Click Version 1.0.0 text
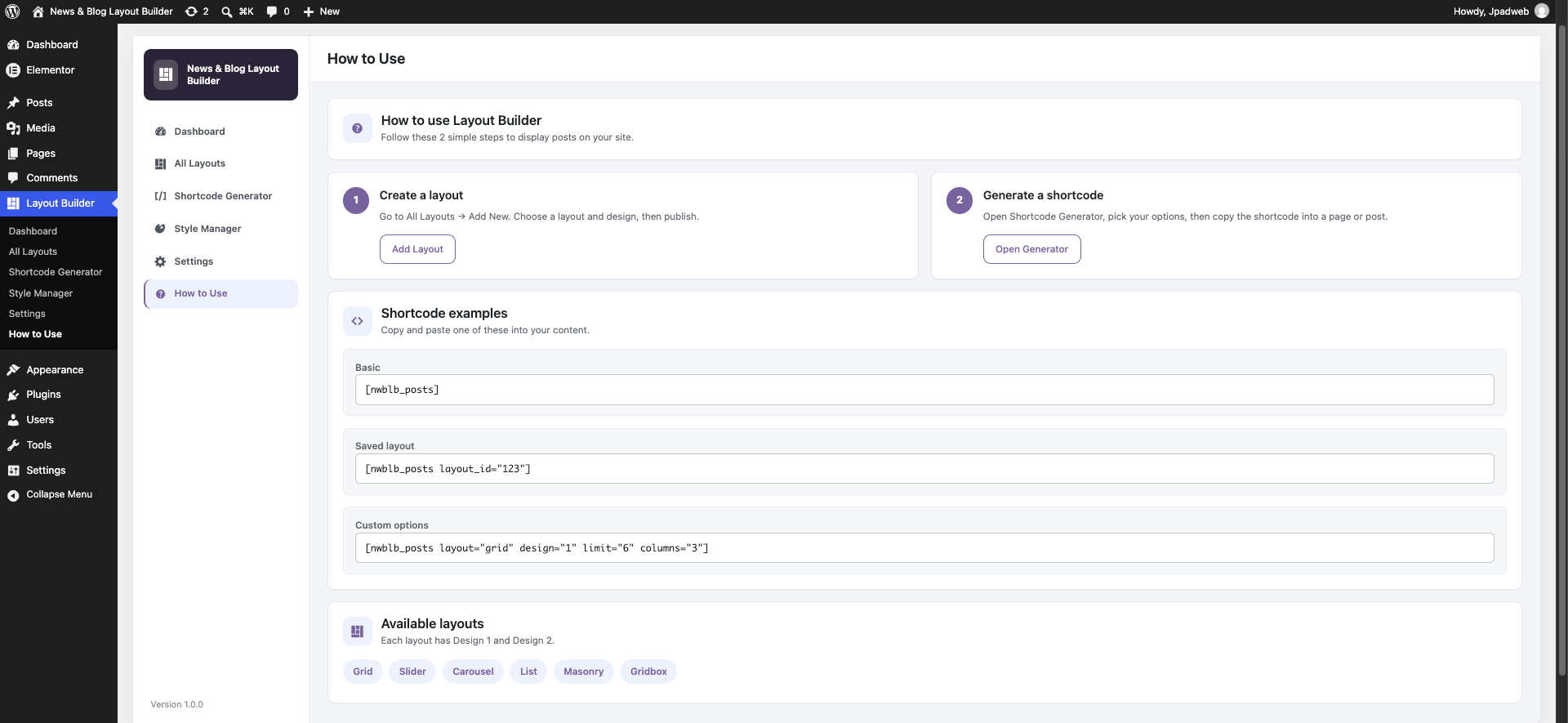 pyautogui.click(x=176, y=704)
